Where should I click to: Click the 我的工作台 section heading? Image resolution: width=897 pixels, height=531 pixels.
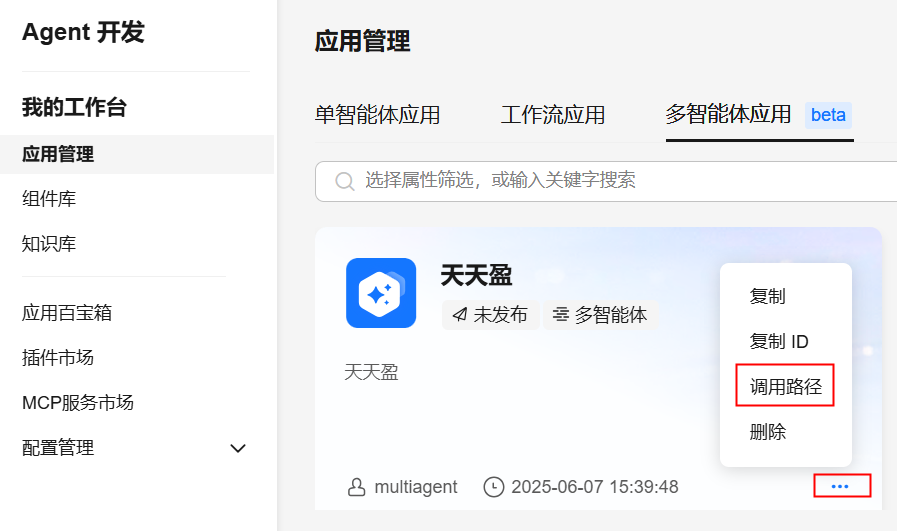coord(74,108)
